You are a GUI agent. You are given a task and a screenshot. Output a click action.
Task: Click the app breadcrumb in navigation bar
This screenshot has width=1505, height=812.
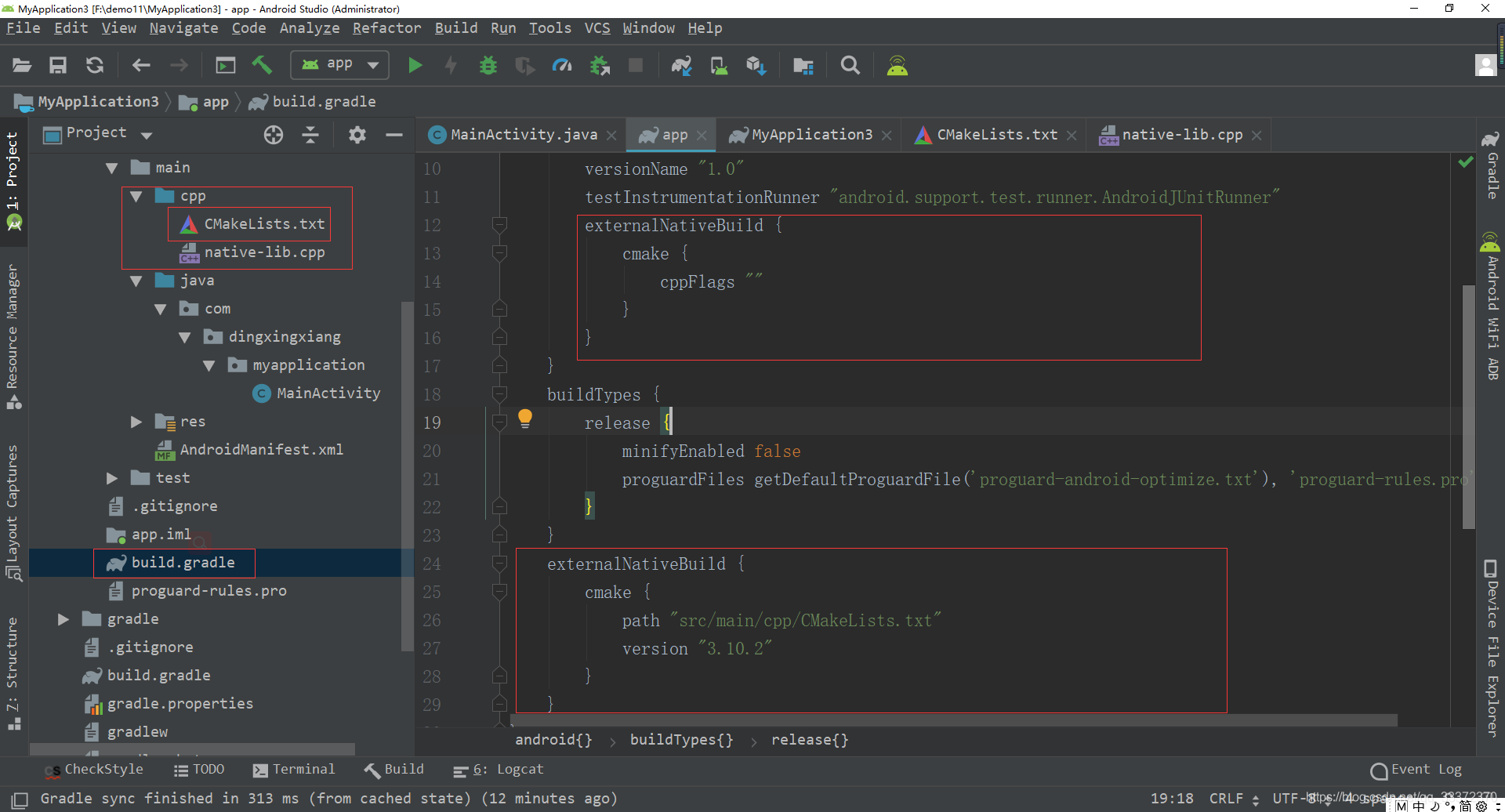pos(205,102)
